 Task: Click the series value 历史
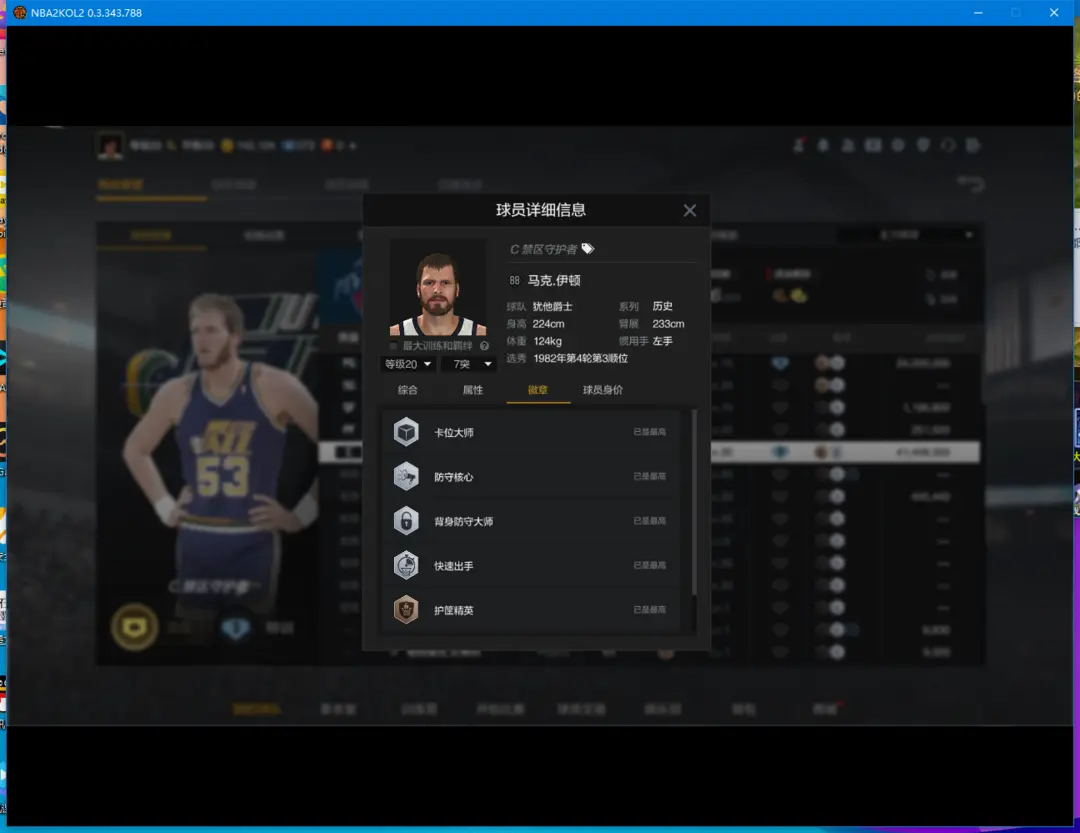point(663,306)
